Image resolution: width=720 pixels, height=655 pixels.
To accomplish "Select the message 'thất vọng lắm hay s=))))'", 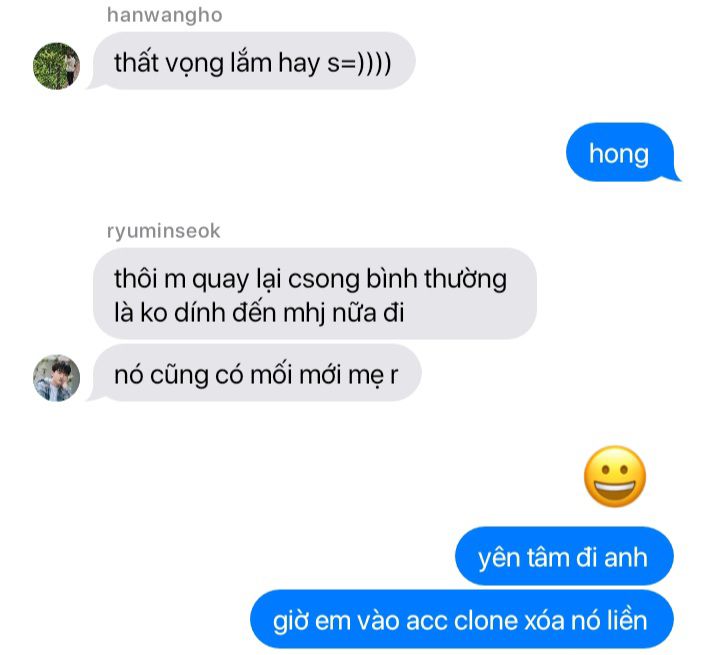I will click(x=254, y=61).
